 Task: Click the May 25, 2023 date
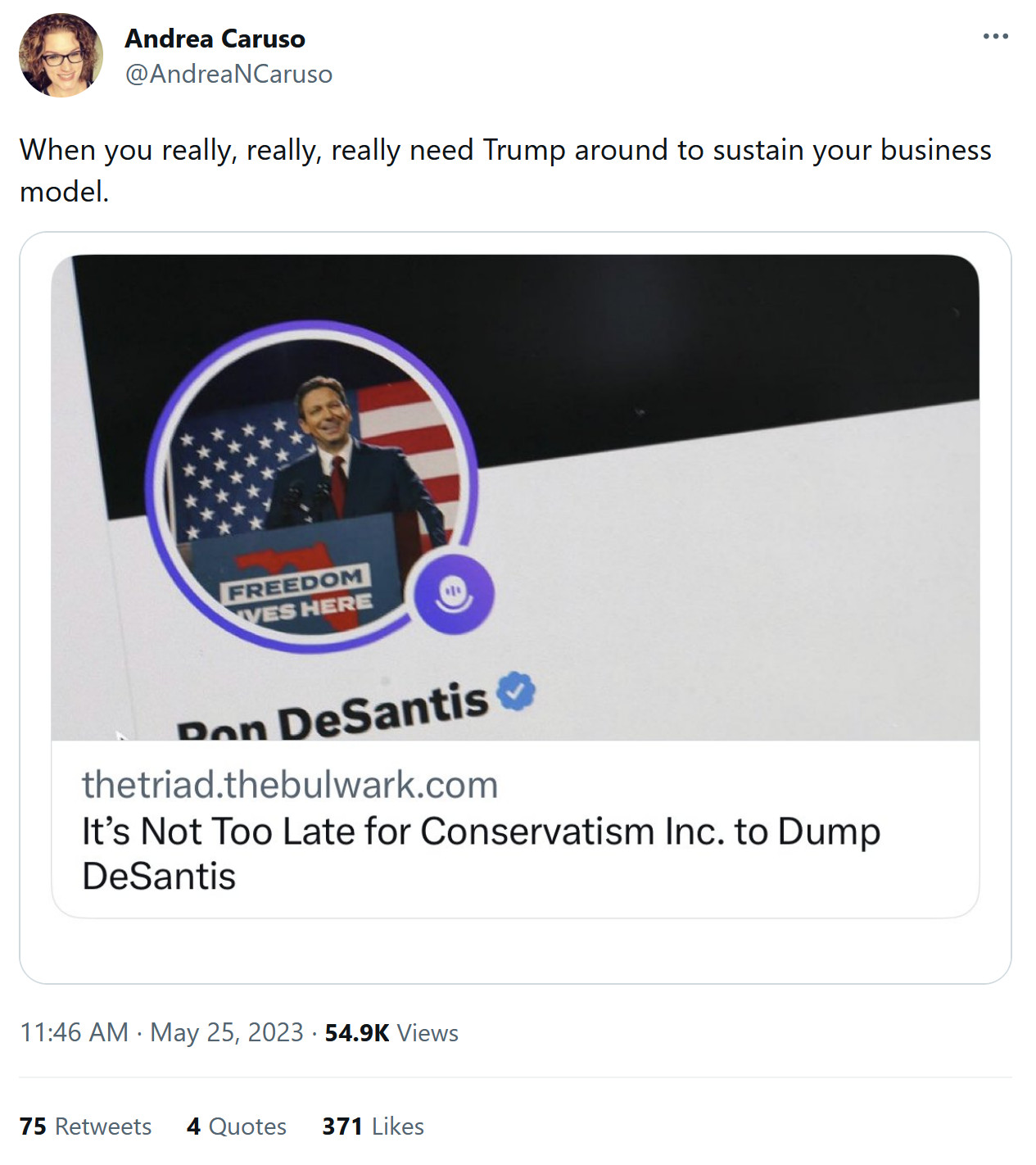click(227, 1032)
